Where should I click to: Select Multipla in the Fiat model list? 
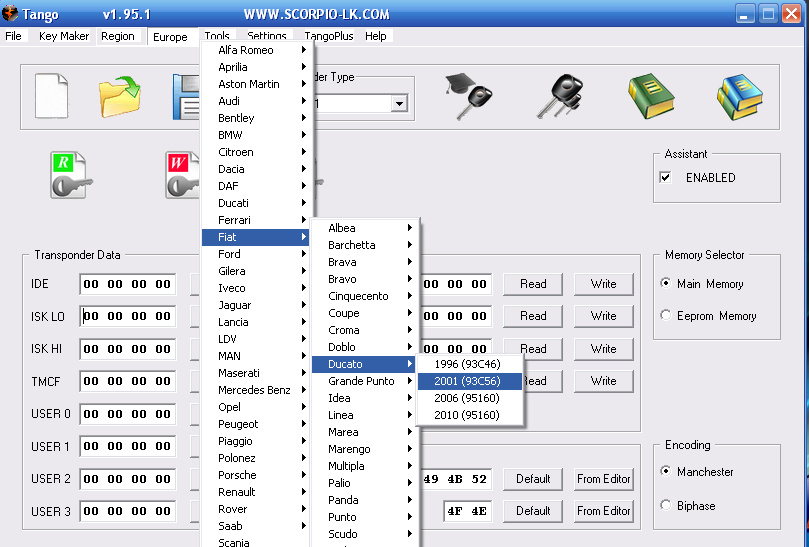point(365,466)
